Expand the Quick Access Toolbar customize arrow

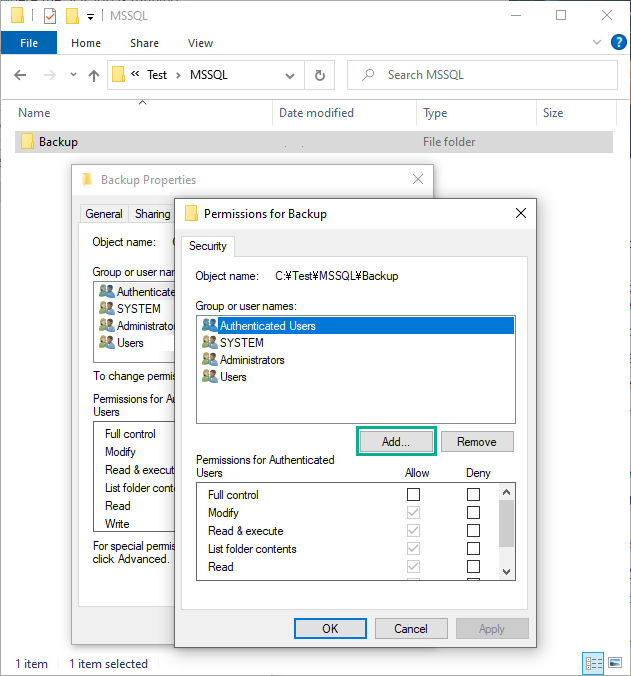click(x=90, y=16)
